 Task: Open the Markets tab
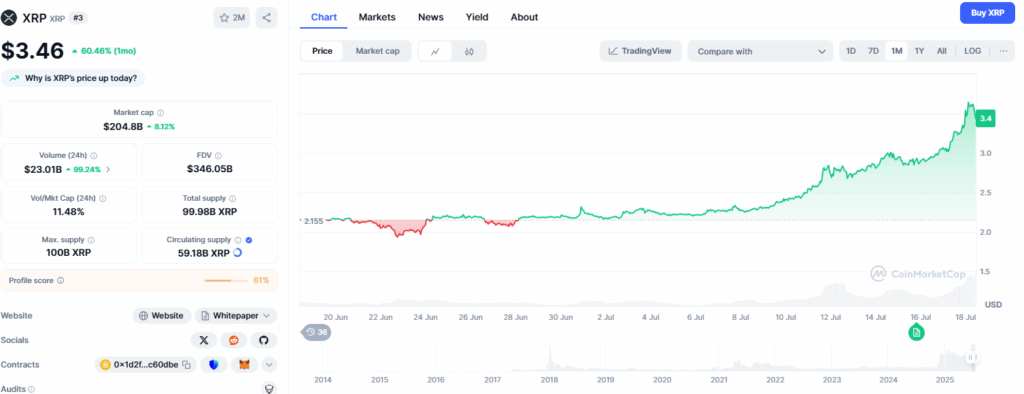pos(377,17)
